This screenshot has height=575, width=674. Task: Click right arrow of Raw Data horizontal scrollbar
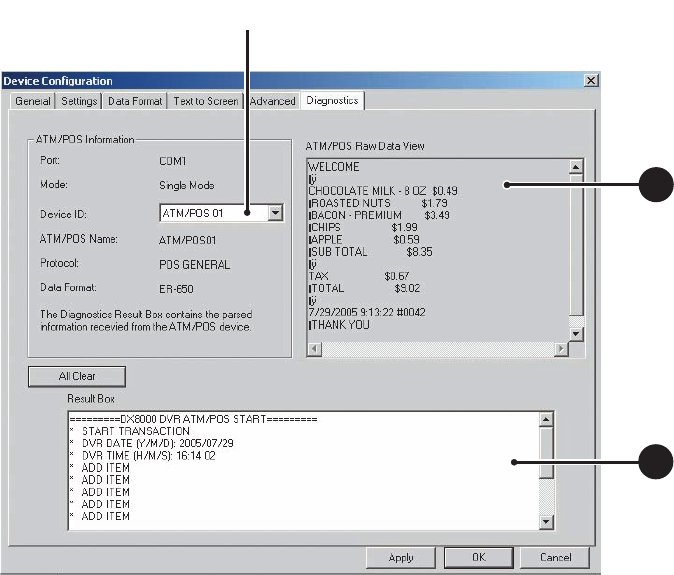coord(559,348)
